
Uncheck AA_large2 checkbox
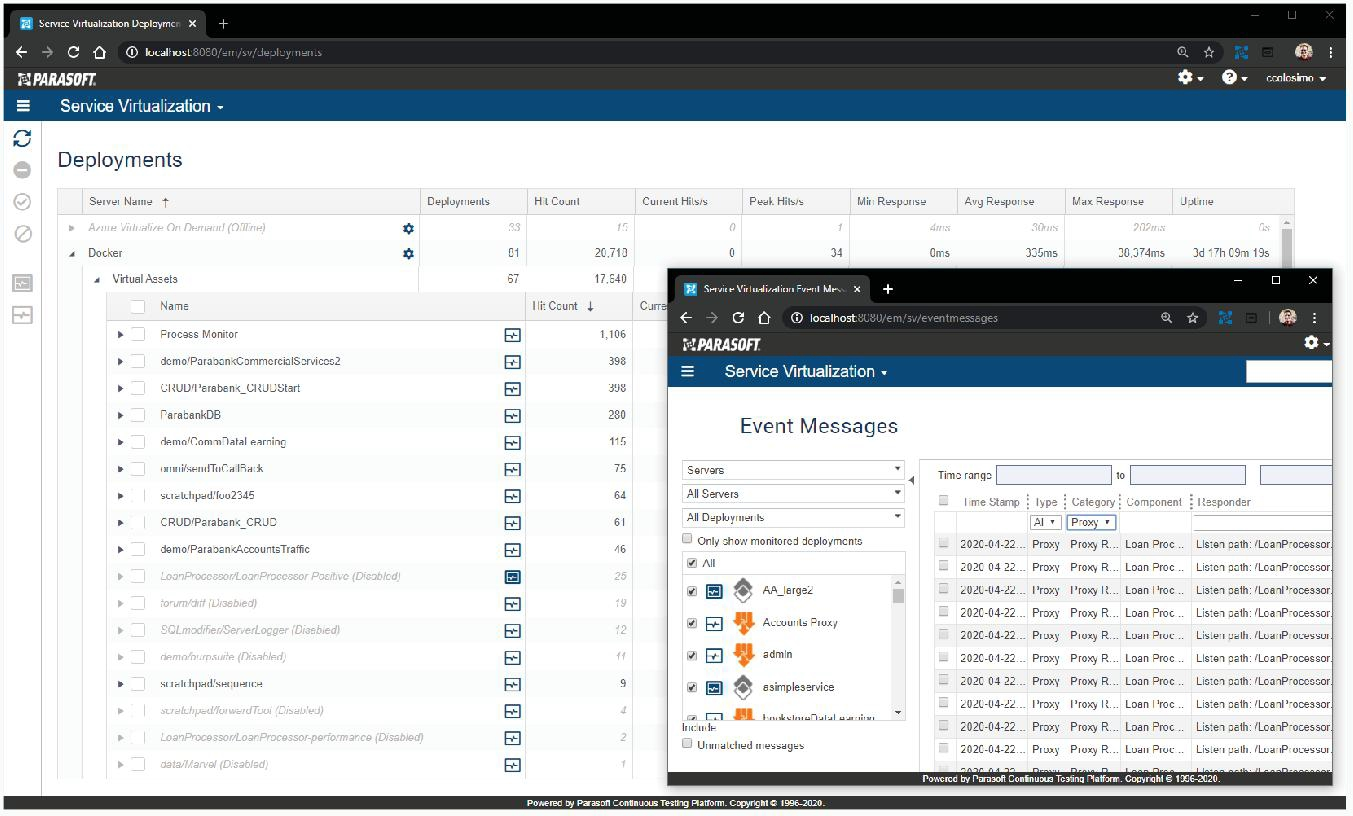click(x=693, y=591)
